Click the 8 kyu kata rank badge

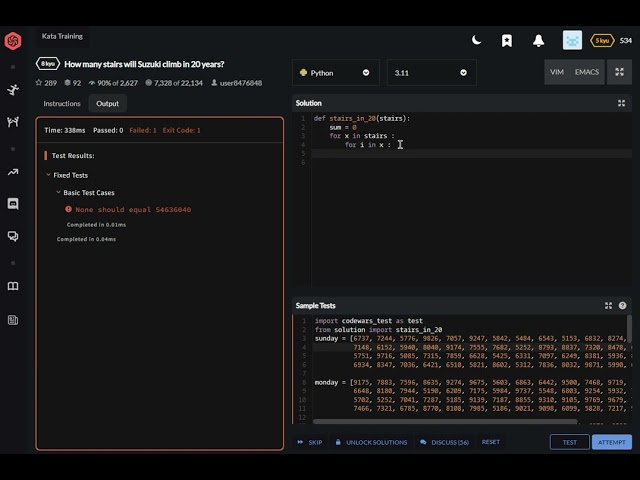click(x=48, y=64)
